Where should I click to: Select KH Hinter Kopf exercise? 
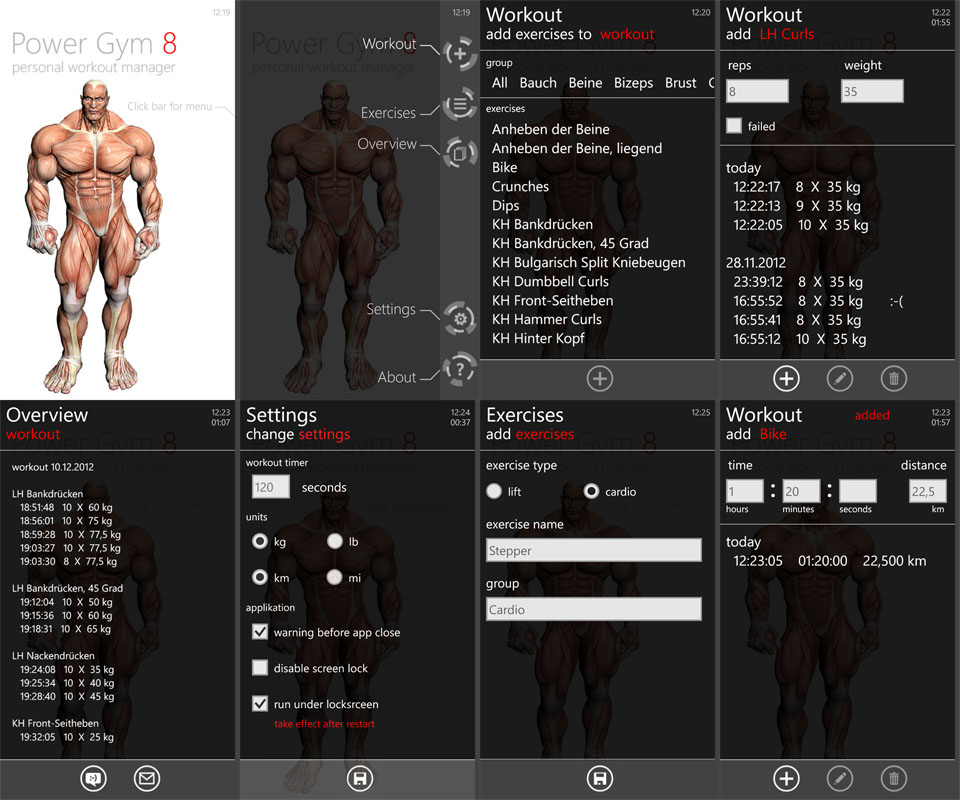pos(538,338)
